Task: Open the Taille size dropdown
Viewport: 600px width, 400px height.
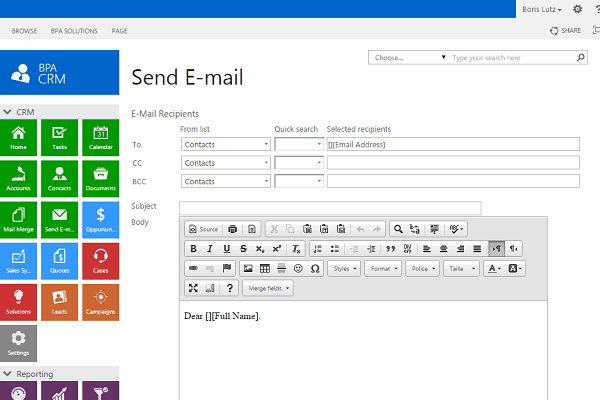Action: point(461,268)
